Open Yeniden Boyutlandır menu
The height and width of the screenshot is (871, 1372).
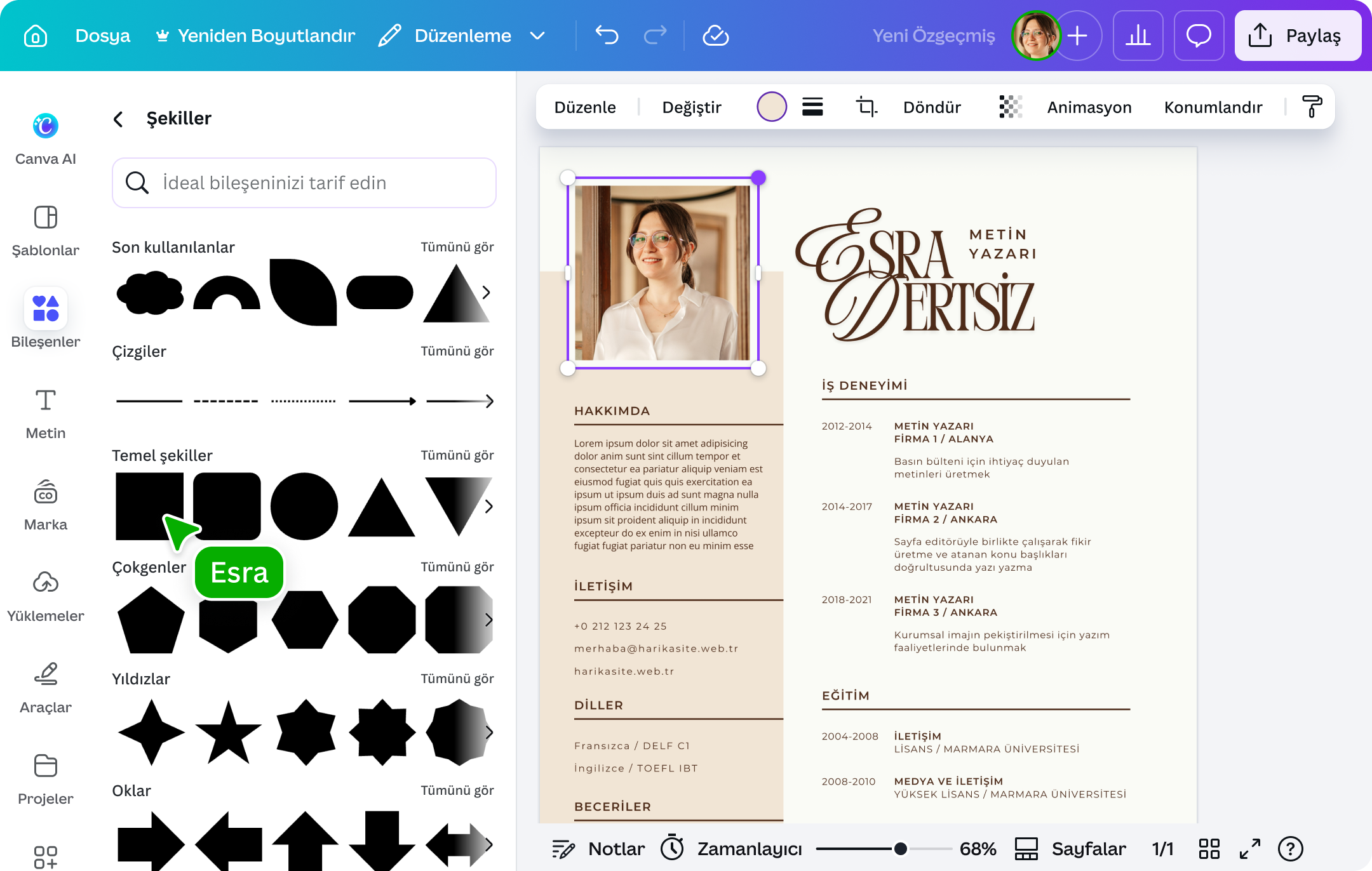(255, 36)
